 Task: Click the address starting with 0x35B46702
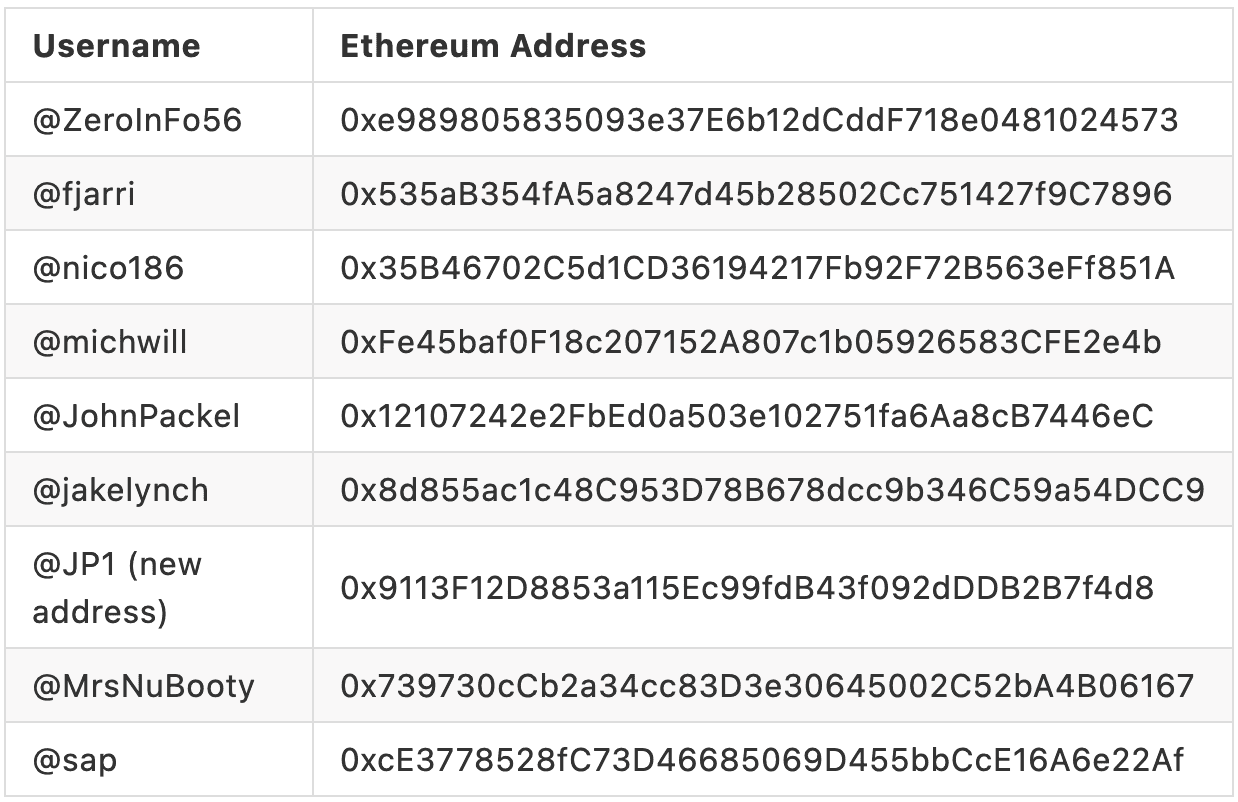[758, 268]
